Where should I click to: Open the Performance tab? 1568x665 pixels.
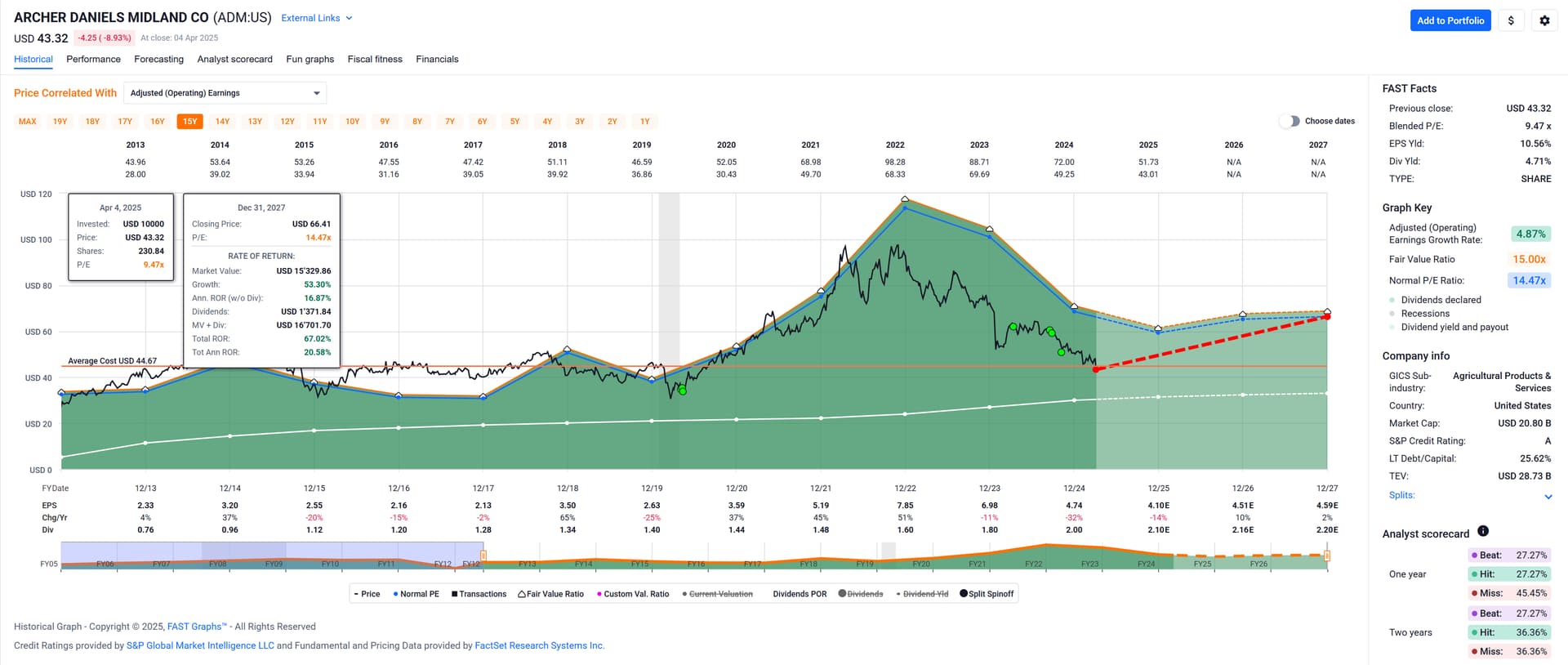93,59
